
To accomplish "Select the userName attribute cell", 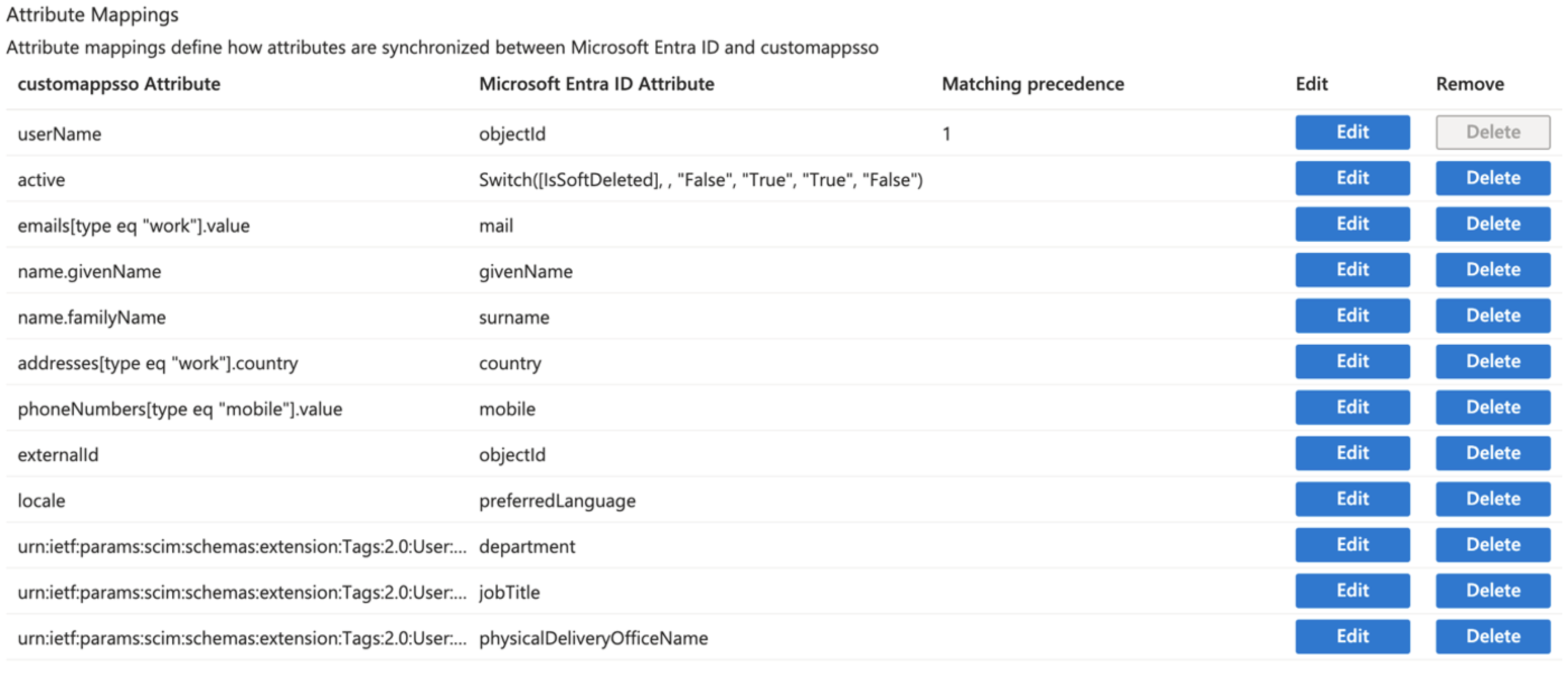I will click(60, 134).
